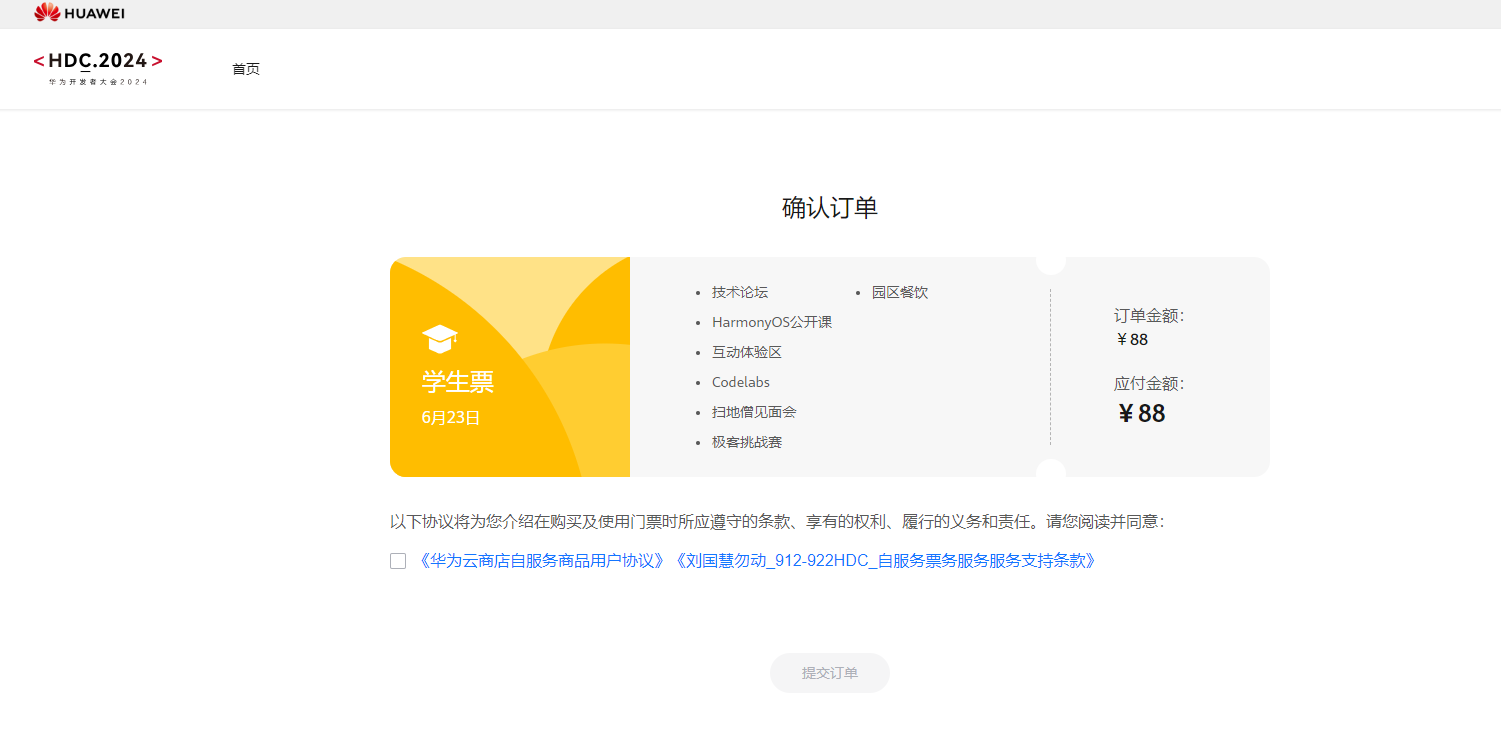1501x750 pixels.
Task: Select the 极客挑战赛 benefit item
Action: pos(747,442)
